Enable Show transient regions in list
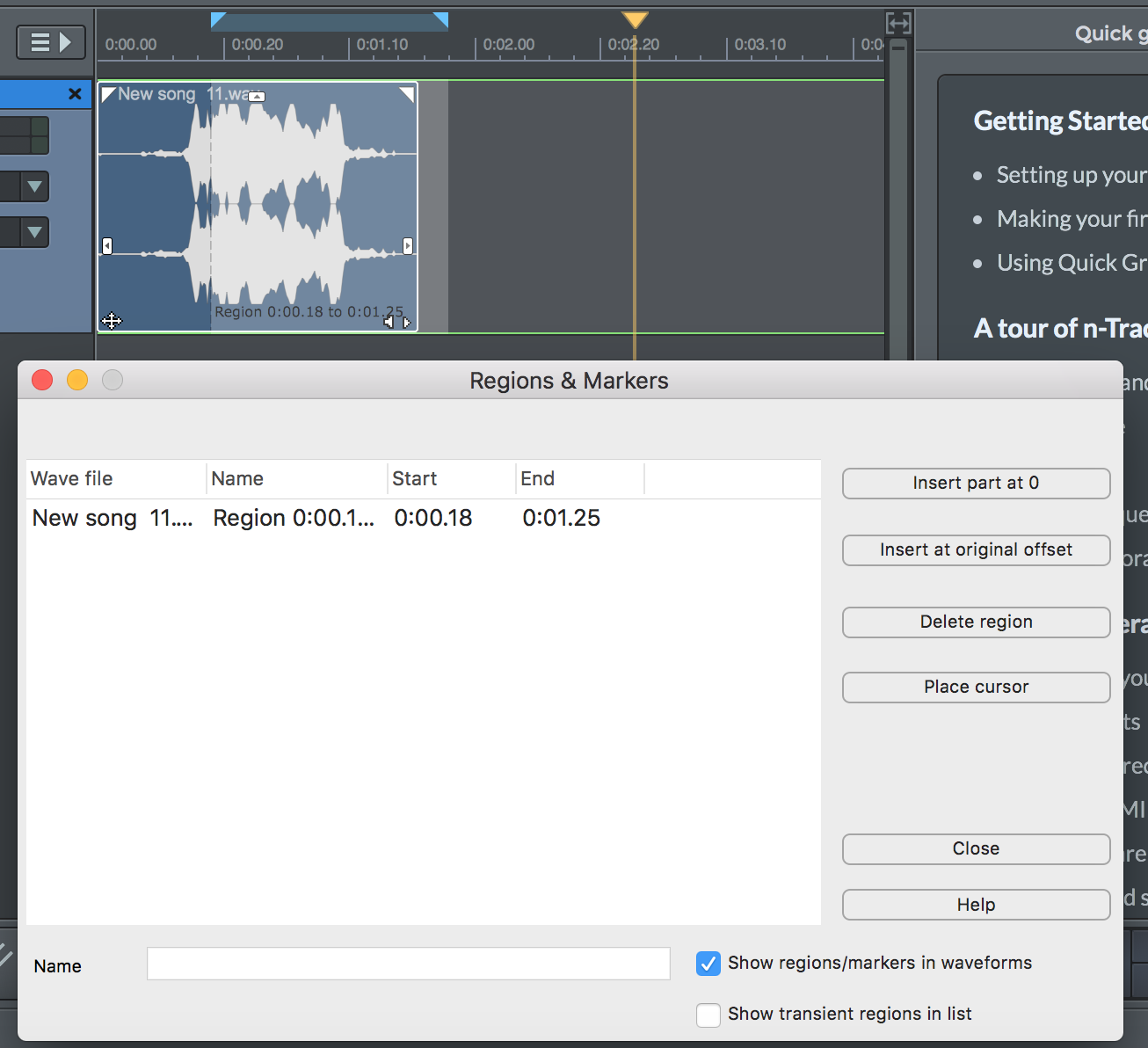 point(708,1015)
